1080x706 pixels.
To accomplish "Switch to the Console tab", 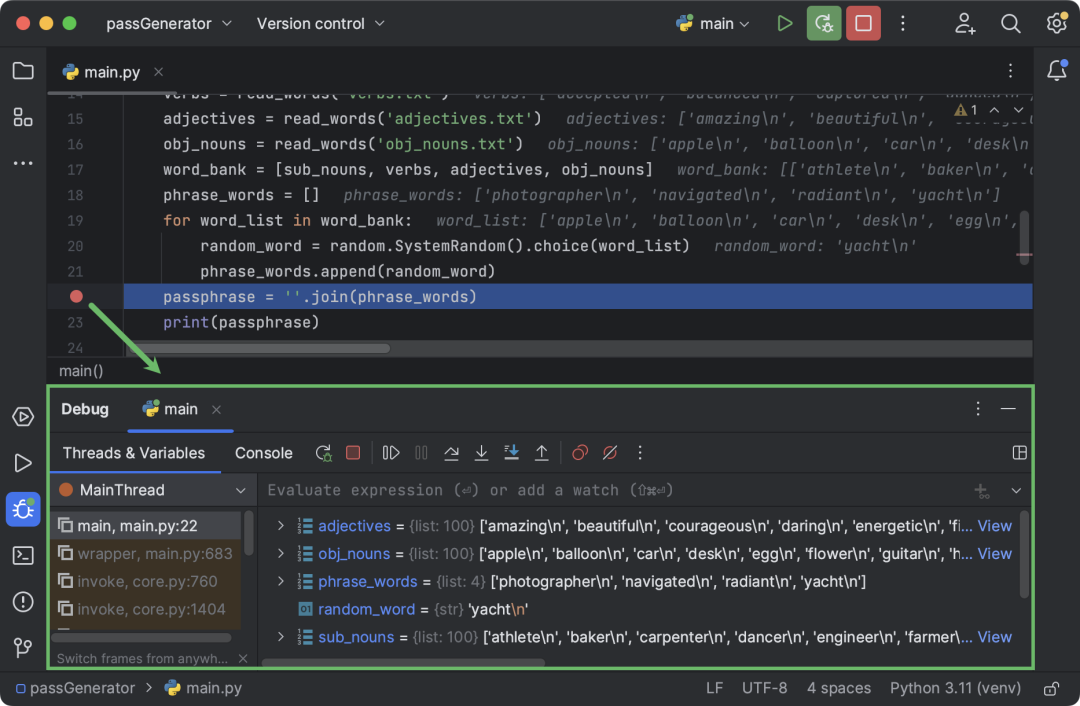I will (x=263, y=453).
